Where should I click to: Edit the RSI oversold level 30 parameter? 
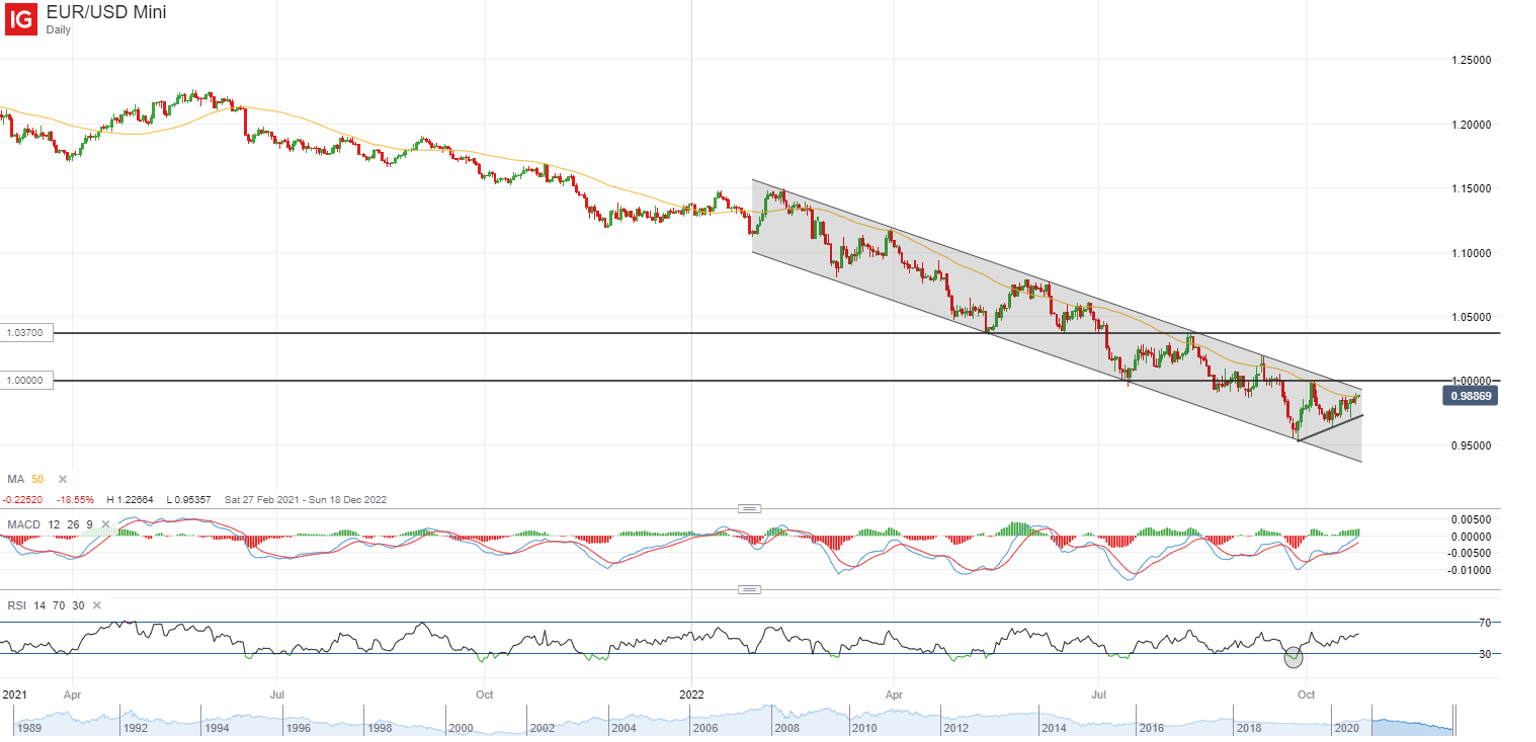click(79, 605)
